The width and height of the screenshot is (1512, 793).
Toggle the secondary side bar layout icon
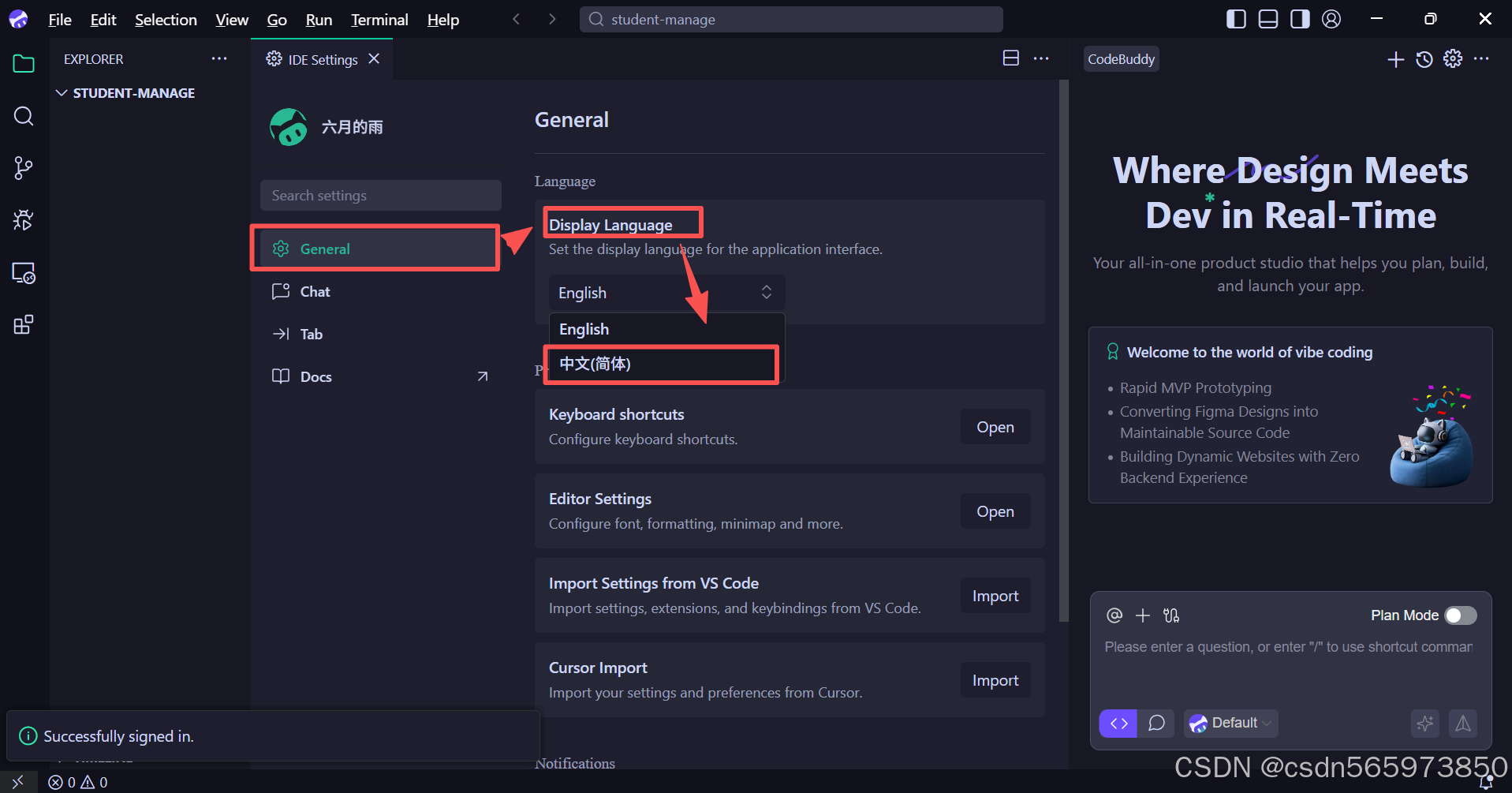[1300, 19]
